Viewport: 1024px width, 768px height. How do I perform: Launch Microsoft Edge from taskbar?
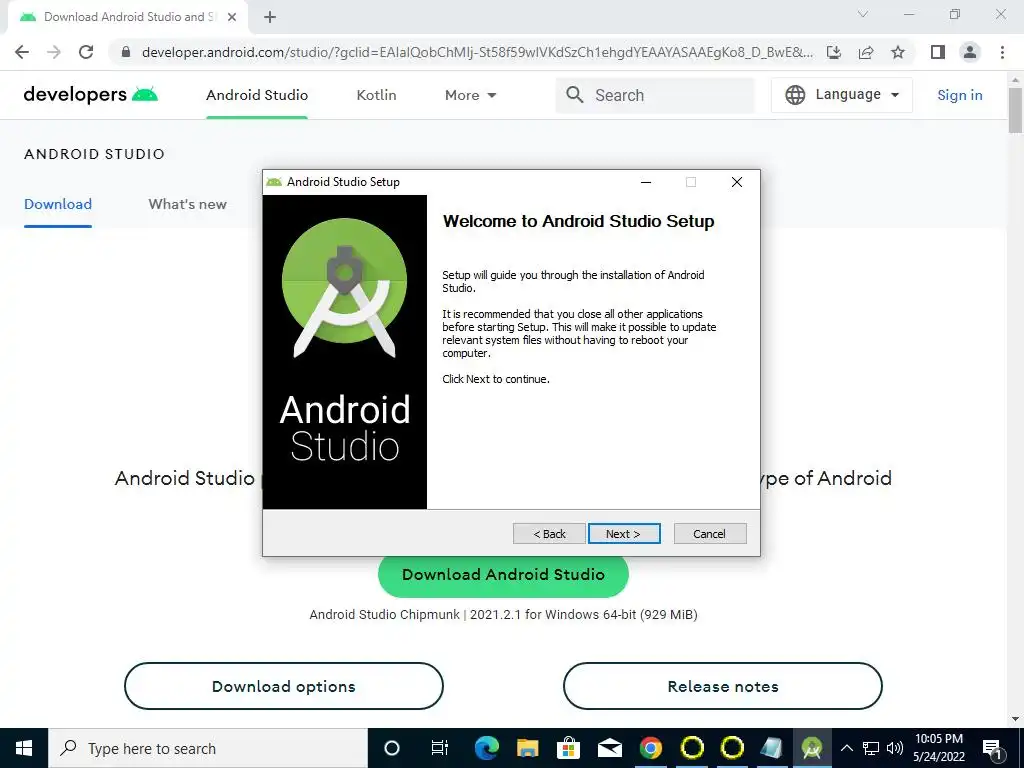click(x=487, y=748)
